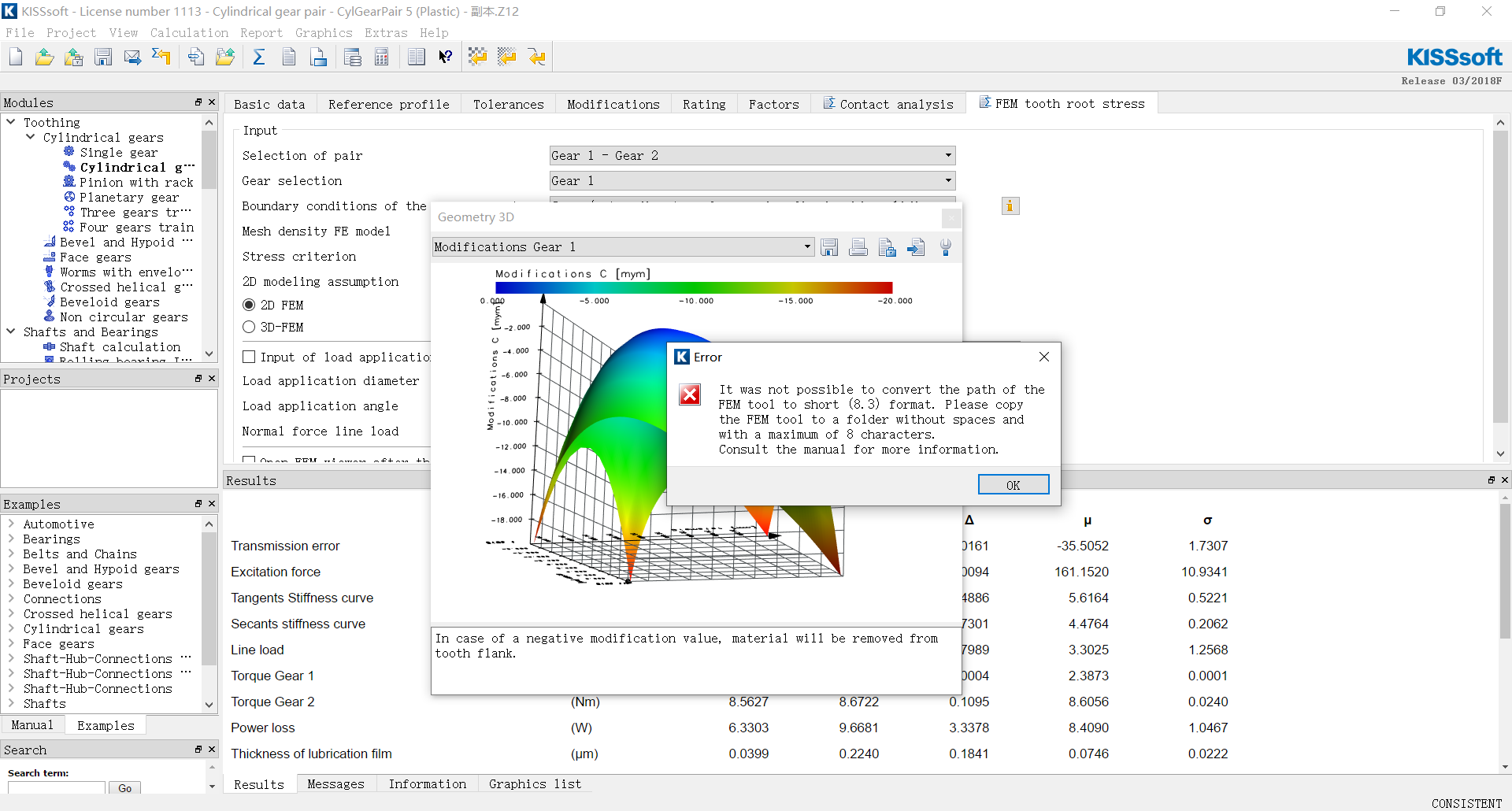Click the Send as email envelope icon

coord(132,57)
